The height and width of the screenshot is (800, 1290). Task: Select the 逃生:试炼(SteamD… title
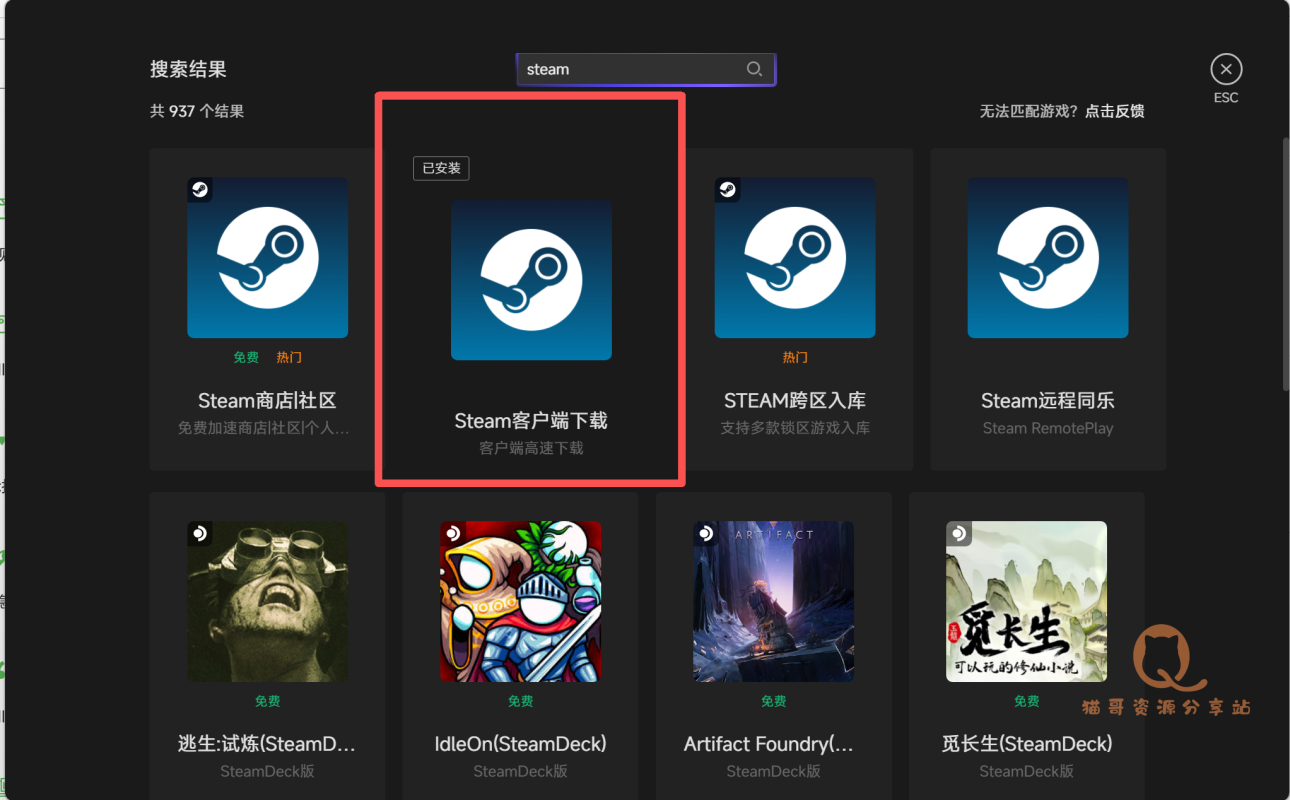point(267,744)
